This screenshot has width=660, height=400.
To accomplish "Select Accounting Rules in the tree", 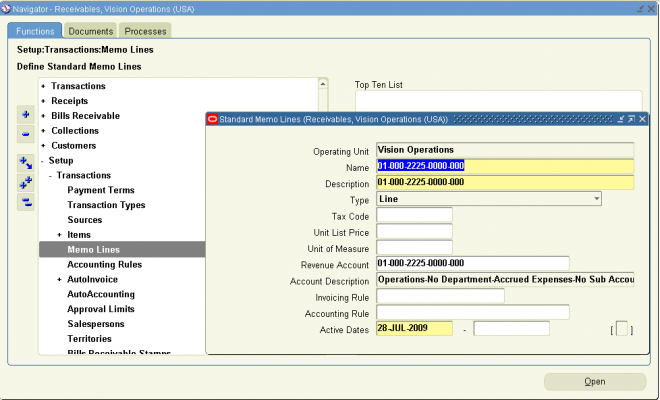I will 104,264.
